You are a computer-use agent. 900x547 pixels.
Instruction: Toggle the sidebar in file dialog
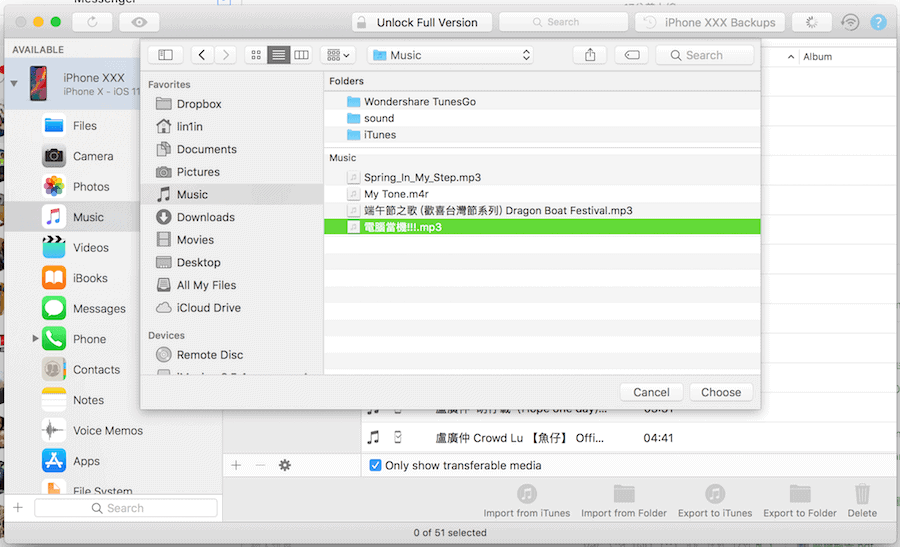pos(165,55)
